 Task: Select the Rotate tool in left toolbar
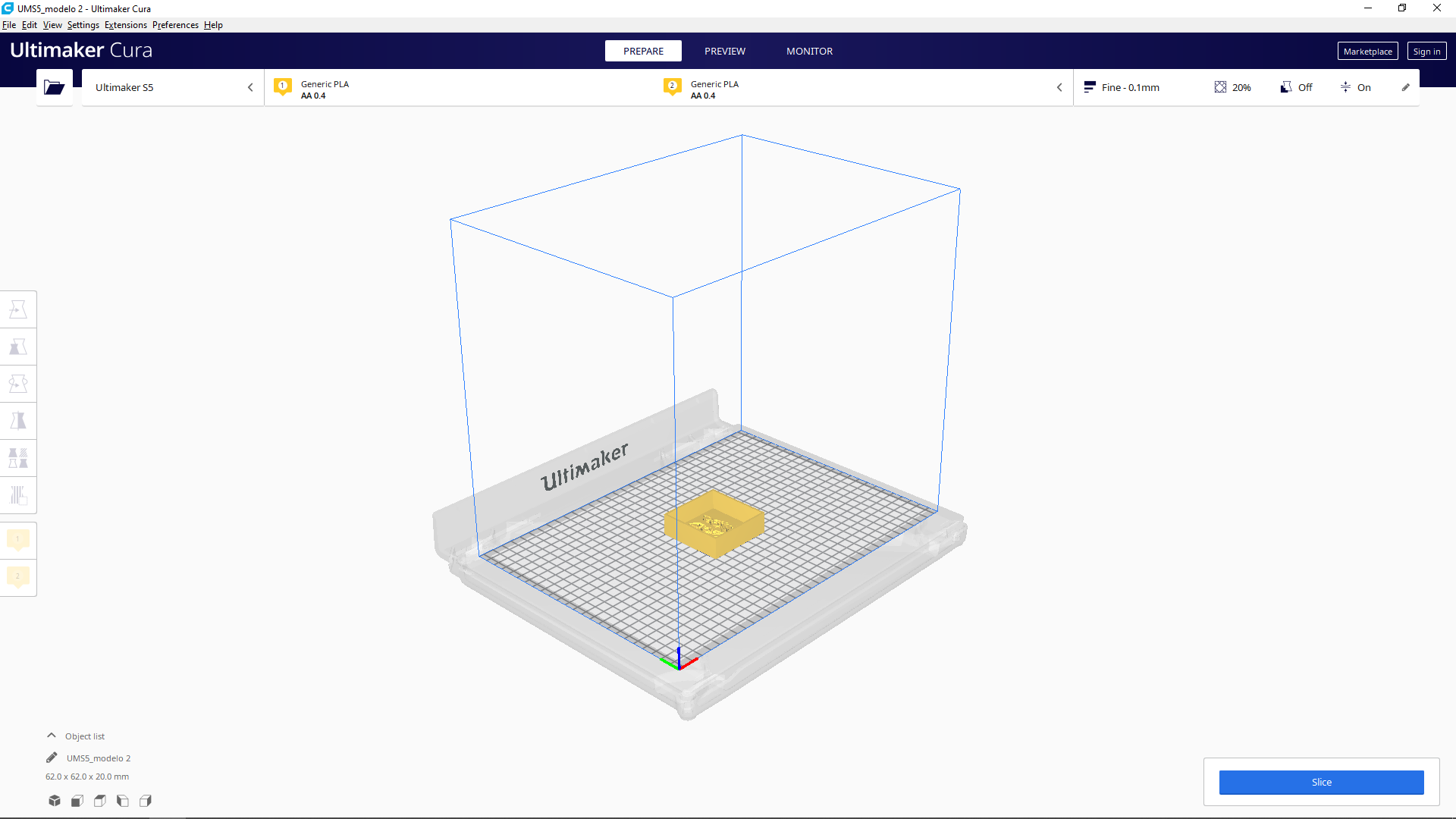pos(18,384)
